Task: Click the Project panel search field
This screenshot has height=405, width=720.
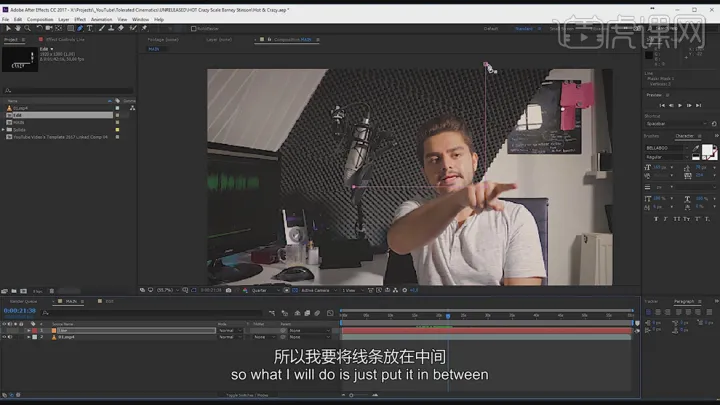Action: [69, 90]
